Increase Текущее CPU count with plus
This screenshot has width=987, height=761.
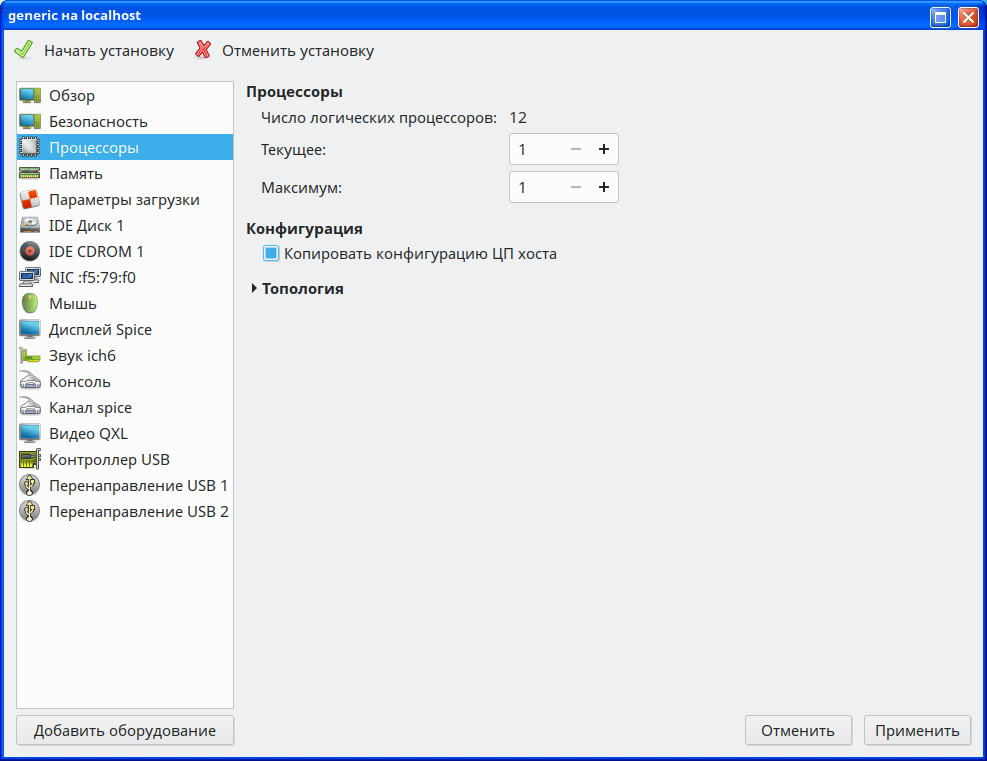(604, 149)
